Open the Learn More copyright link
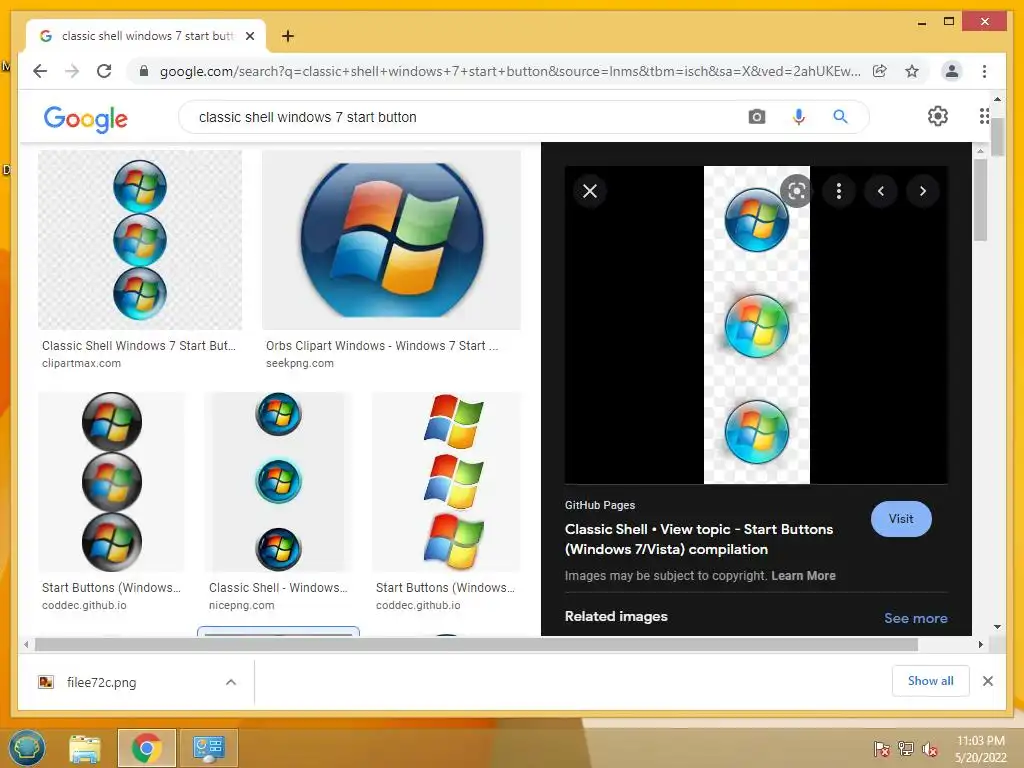1024x768 pixels. coord(803,575)
